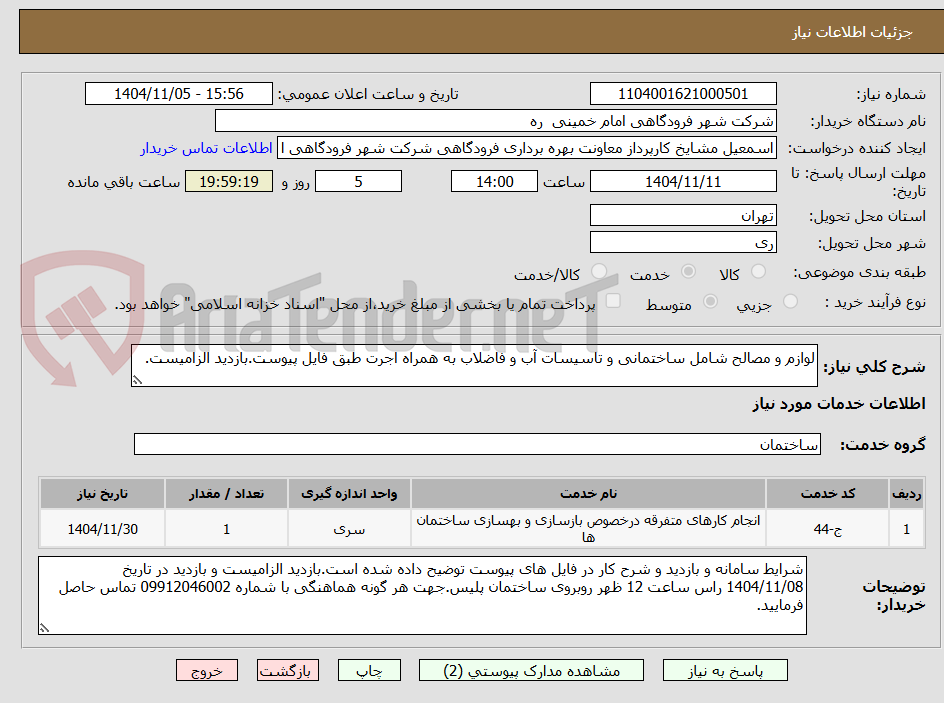Click the نوع فرآیند خرید label
Screen dimensions: 944x703
click(875, 302)
